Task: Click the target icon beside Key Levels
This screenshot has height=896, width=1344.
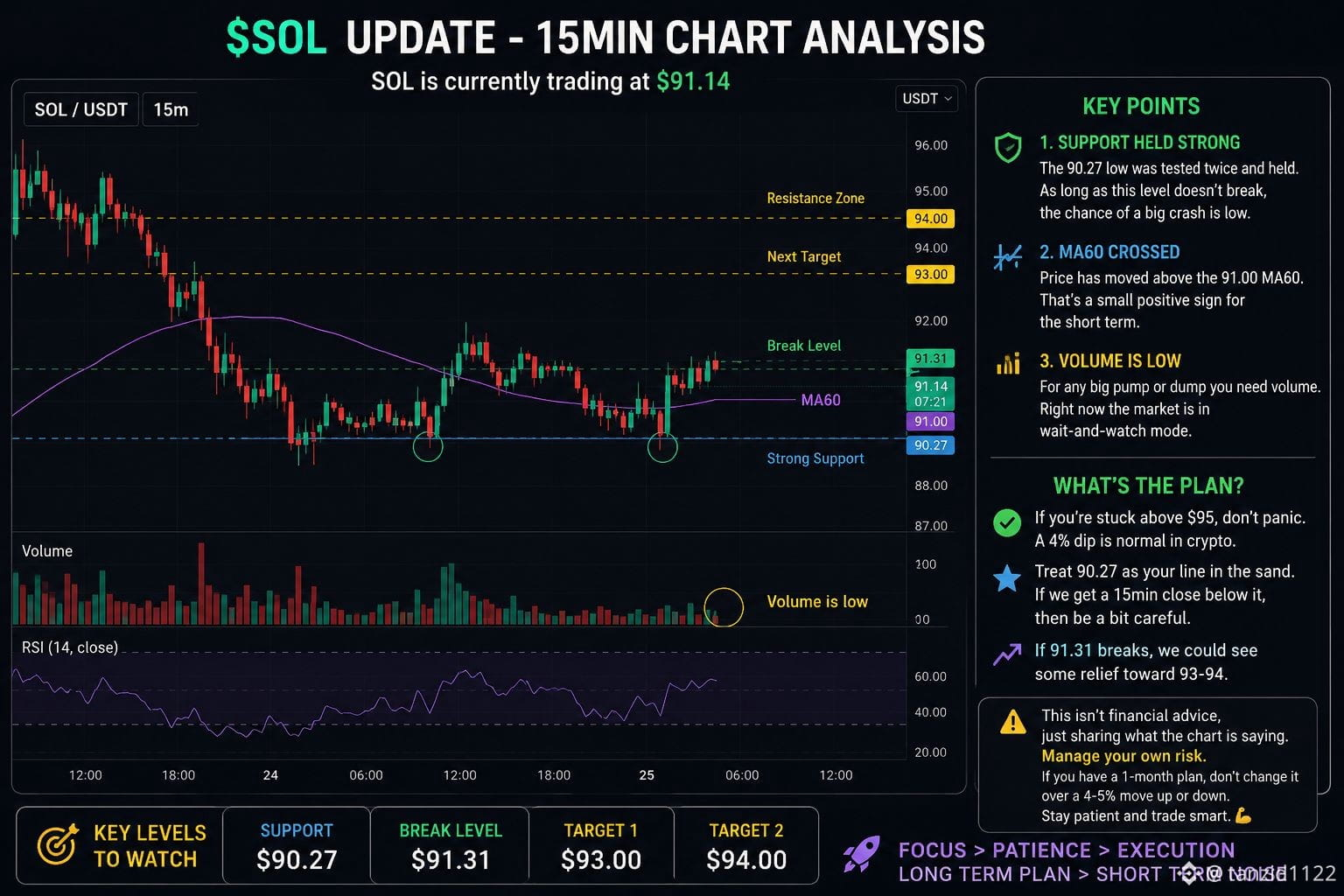Action: click(x=58, y=845)
